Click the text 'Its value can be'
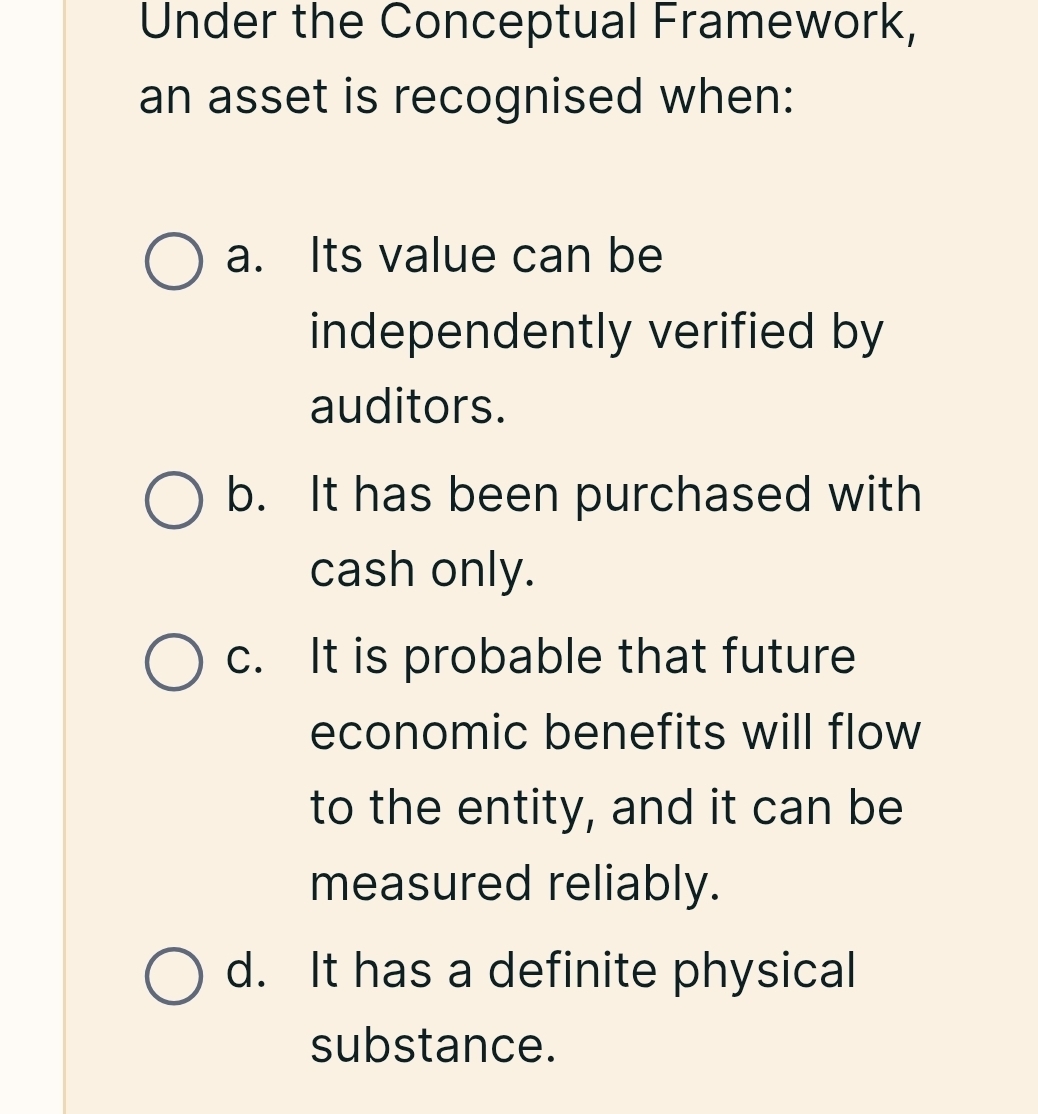Screen dimensions: 1038x1114 pos(486,256)
